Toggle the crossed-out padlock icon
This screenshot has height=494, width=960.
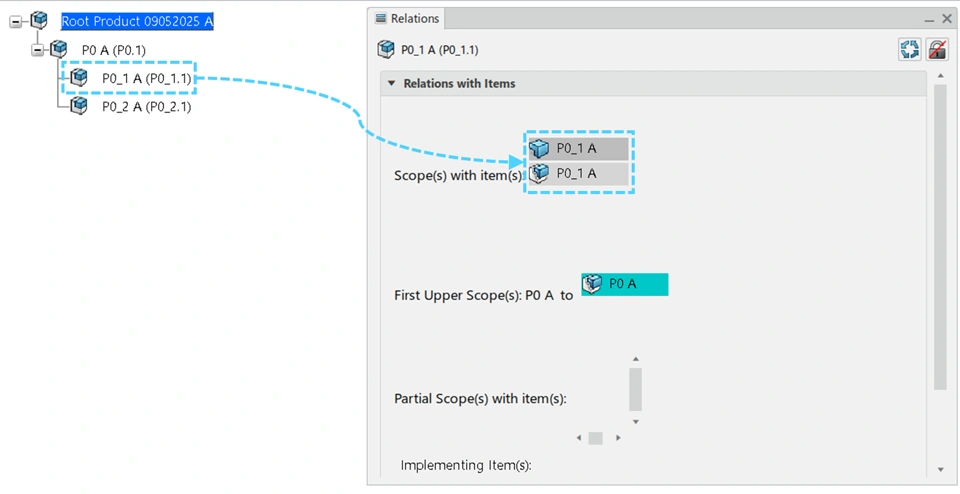click(x=937, y=50)
